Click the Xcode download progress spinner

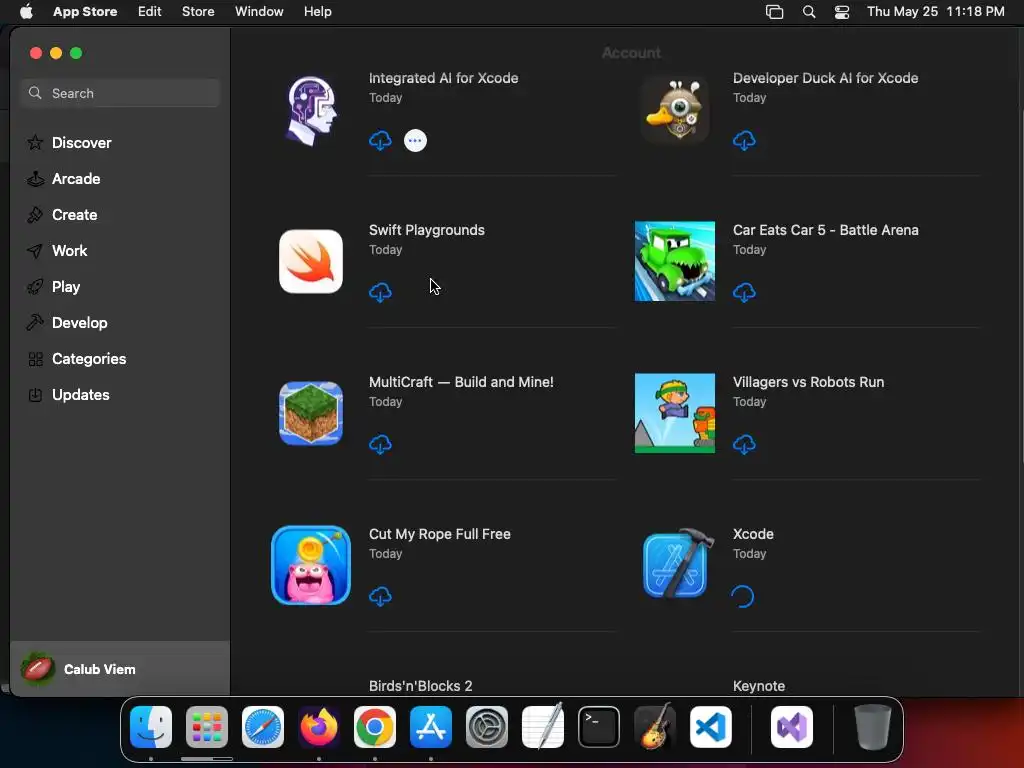pyautogui.click(x=743, y=596)
